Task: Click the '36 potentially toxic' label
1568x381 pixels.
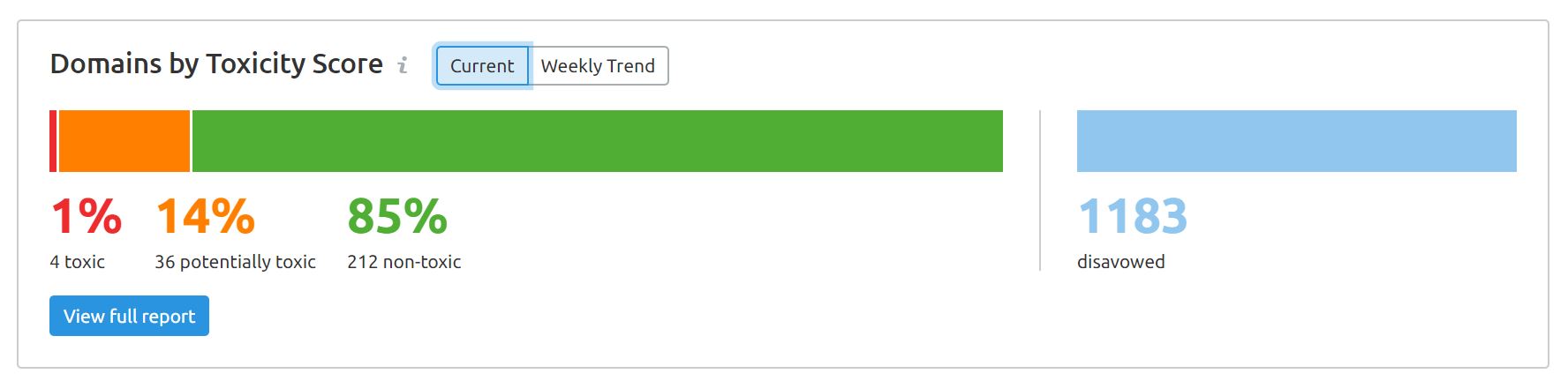Action: pos(235,262)
